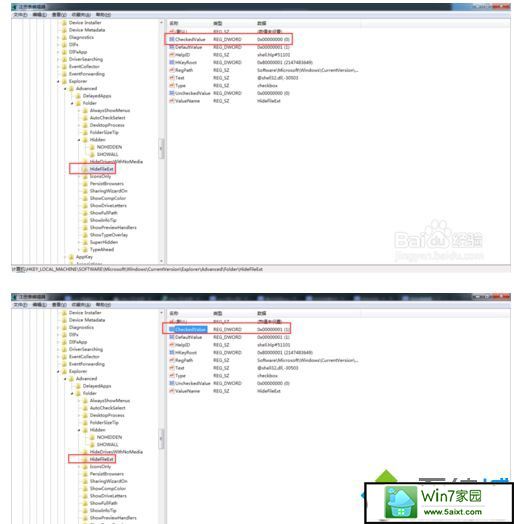This screenshot has width=514, height=524.
Task: Click DWORD icon of the highlighted CheckedValue entry
Action: [x=171, y=329]
